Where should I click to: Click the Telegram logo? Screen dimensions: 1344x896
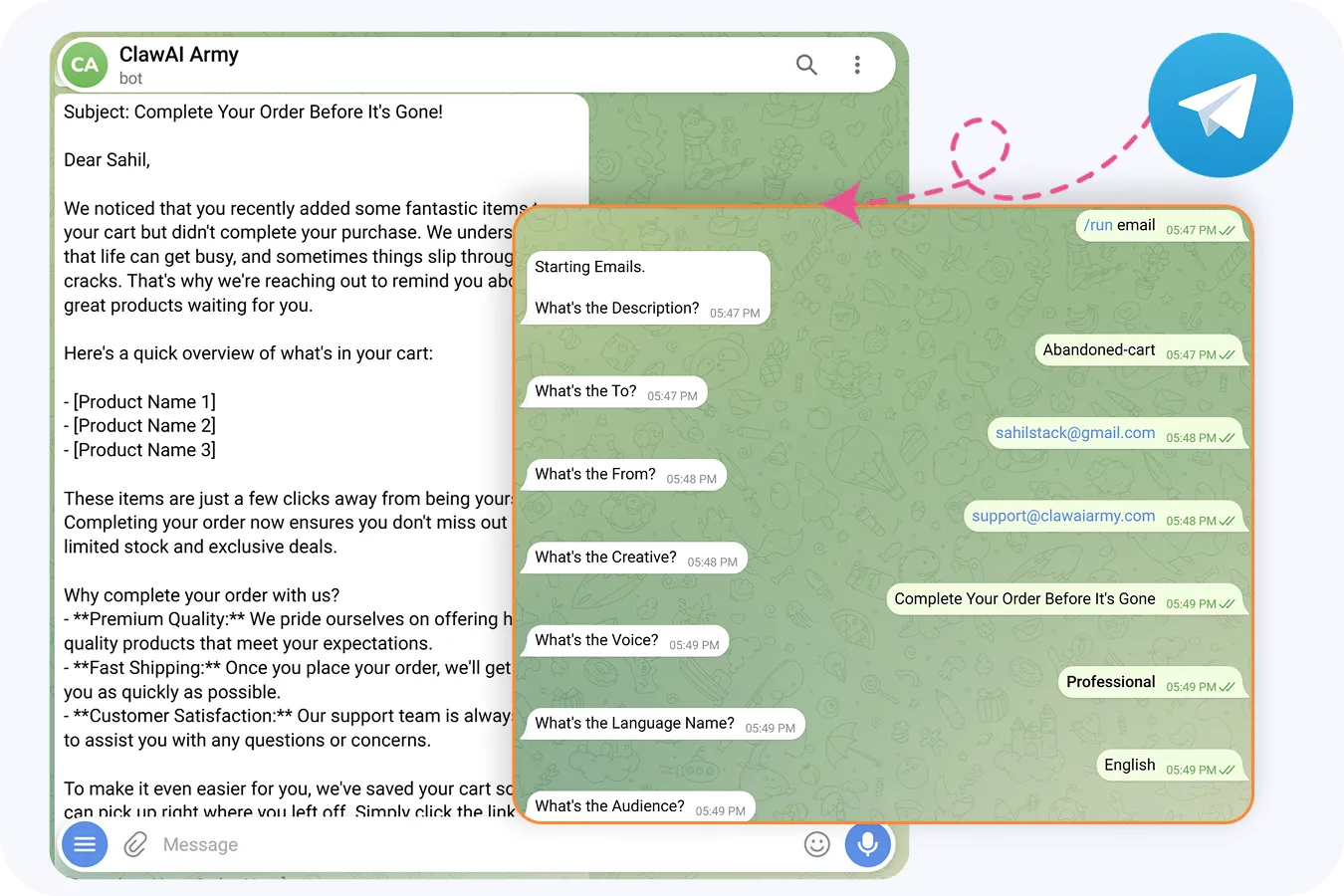coord(1221,106)
